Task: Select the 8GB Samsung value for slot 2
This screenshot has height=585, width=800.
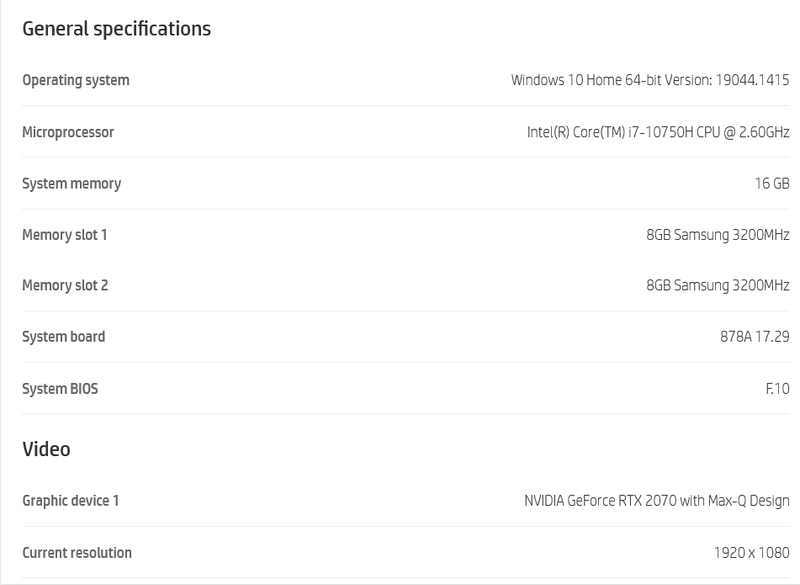Action: pos(718,286)
